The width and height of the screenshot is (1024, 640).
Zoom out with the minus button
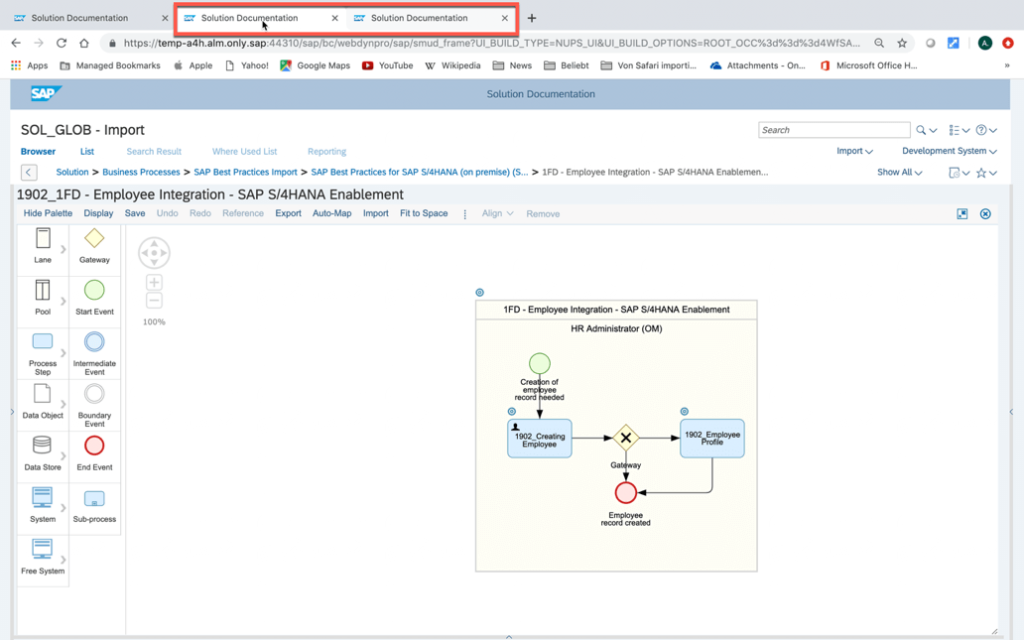tap(154, 300)
